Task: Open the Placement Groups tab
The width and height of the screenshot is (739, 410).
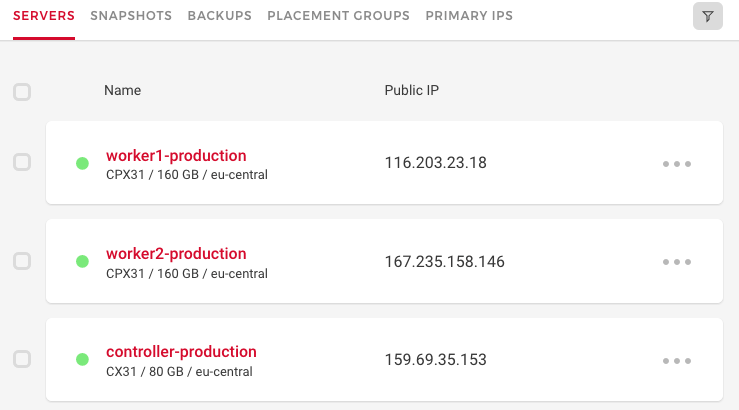Action: pyautogui.click(x=338, y=16)
